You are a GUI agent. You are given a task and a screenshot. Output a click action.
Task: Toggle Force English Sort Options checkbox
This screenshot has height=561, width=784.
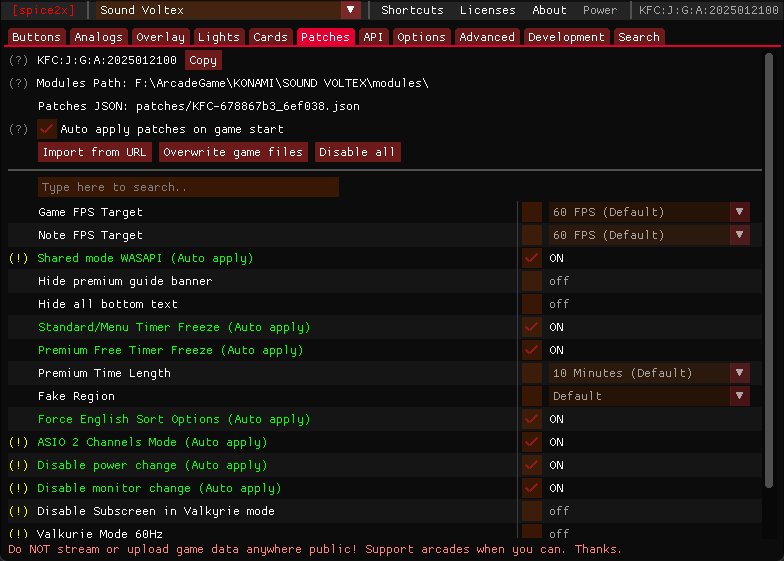[531, 419]
